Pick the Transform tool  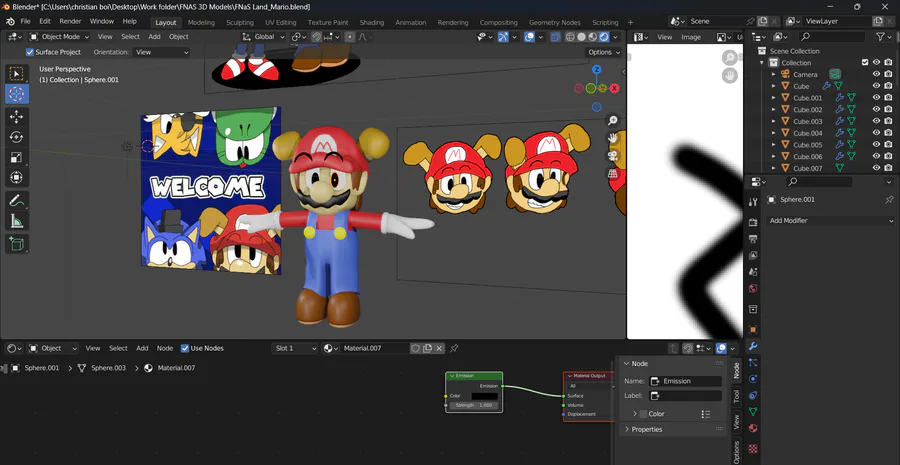coord(17,177)
